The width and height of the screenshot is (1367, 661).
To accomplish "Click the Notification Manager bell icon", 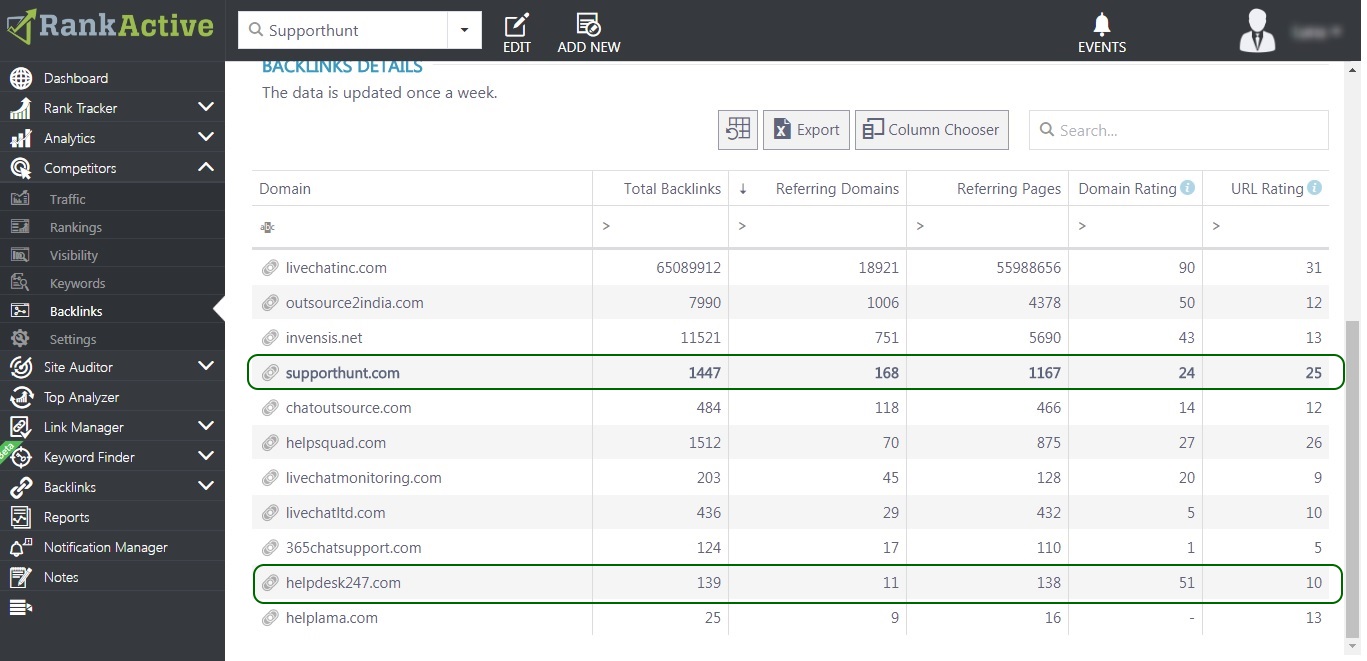I will (x=20, y=547).
